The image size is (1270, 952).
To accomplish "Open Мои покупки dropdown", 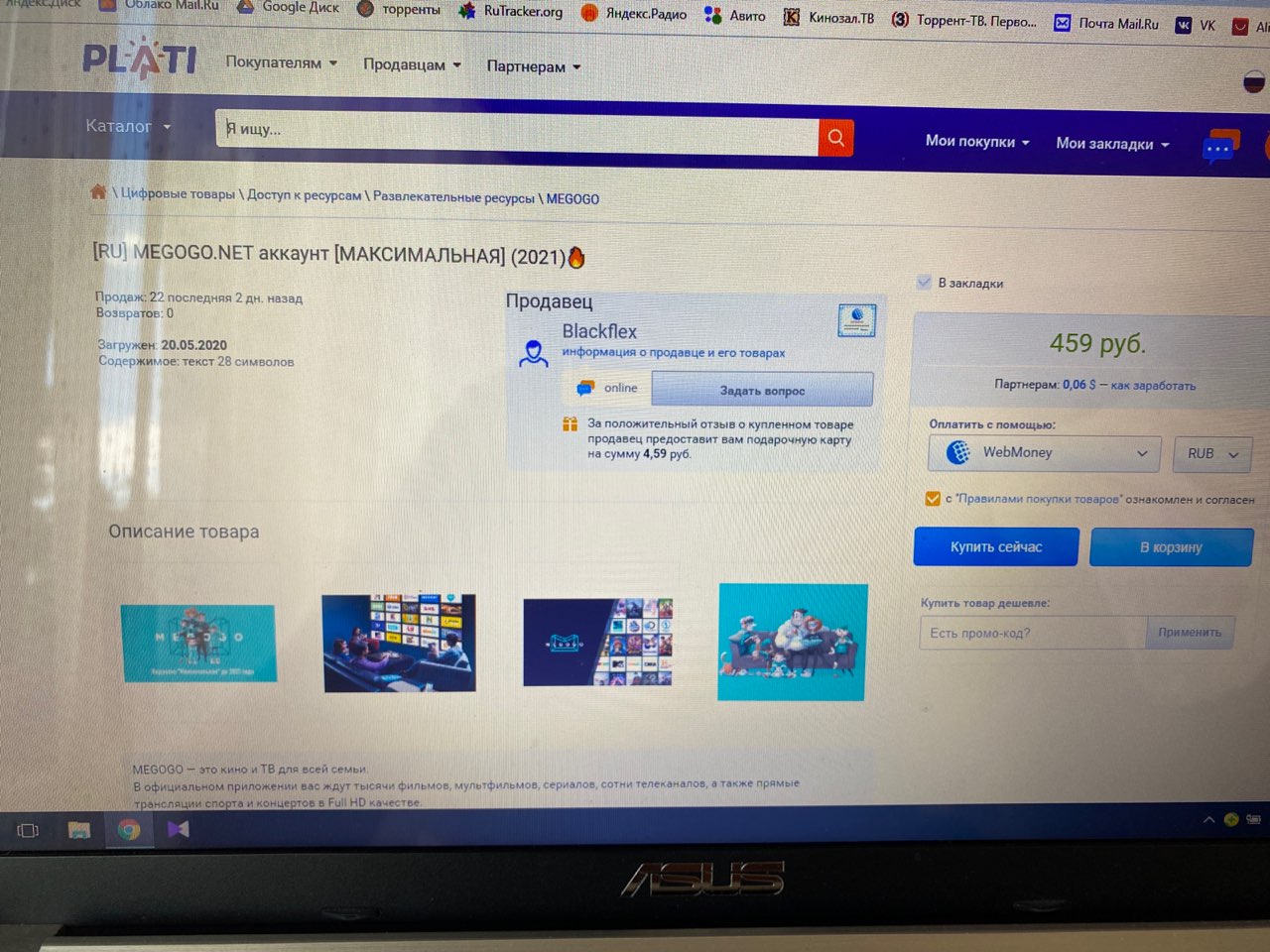I will pyautogui.click(x=977, y=141).
